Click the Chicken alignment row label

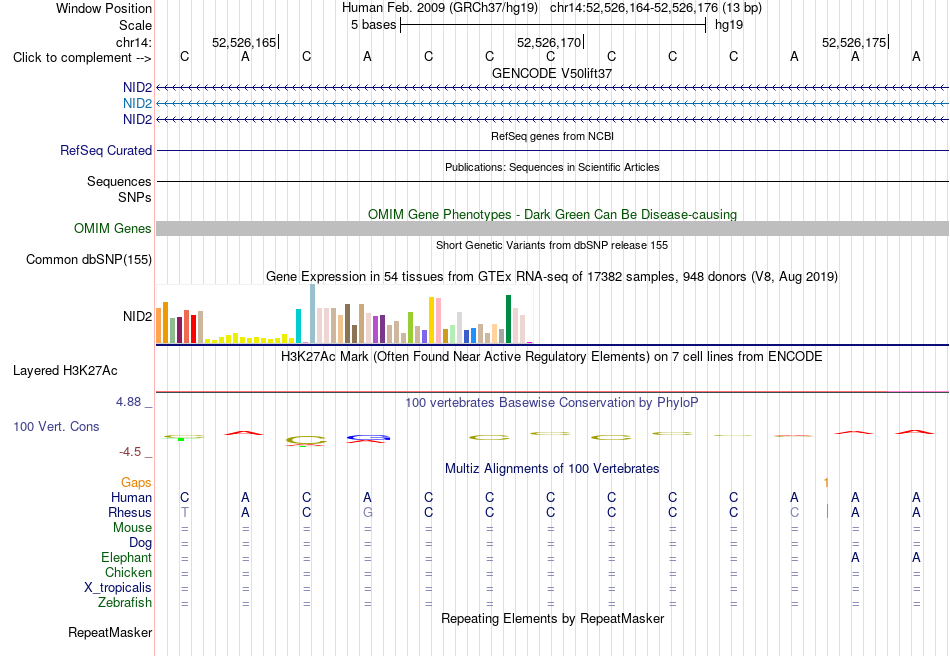coord(128,572)
